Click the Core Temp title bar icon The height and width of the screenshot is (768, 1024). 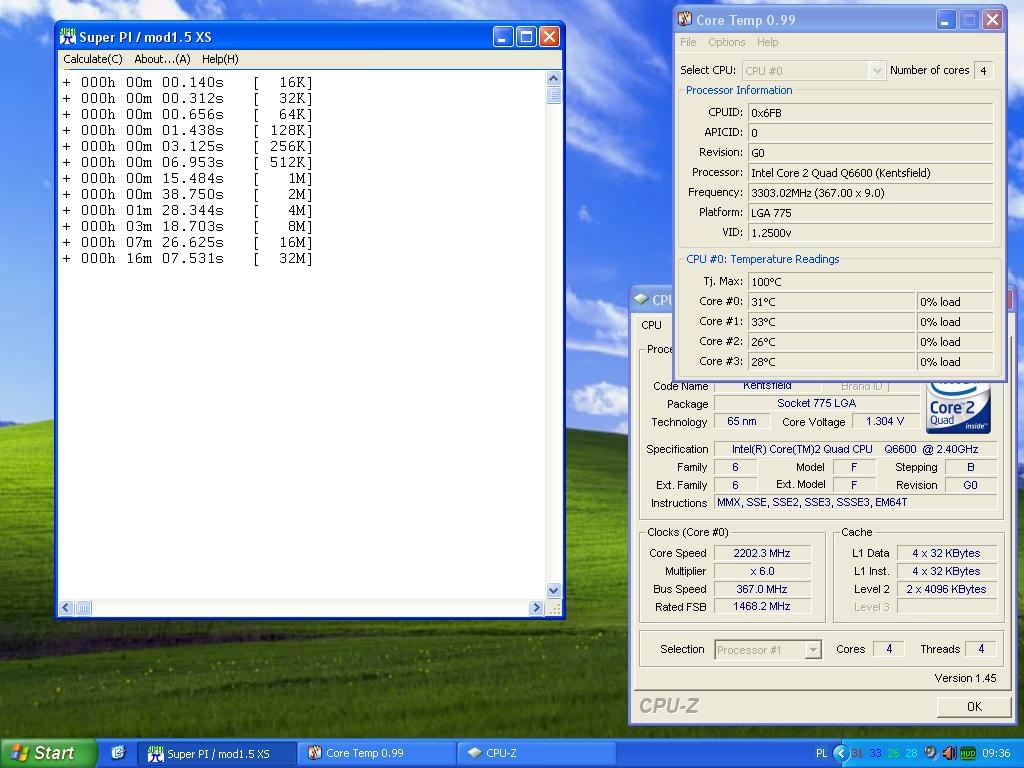pyautogui.click(x=685, y=19)
